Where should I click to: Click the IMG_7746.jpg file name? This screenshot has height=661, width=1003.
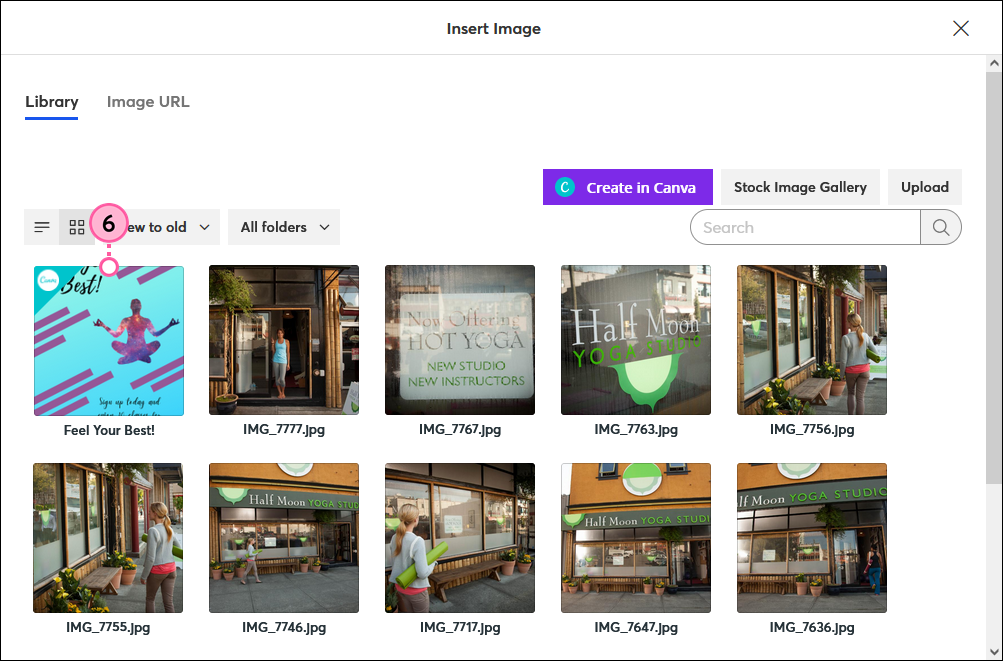[284, 627]
